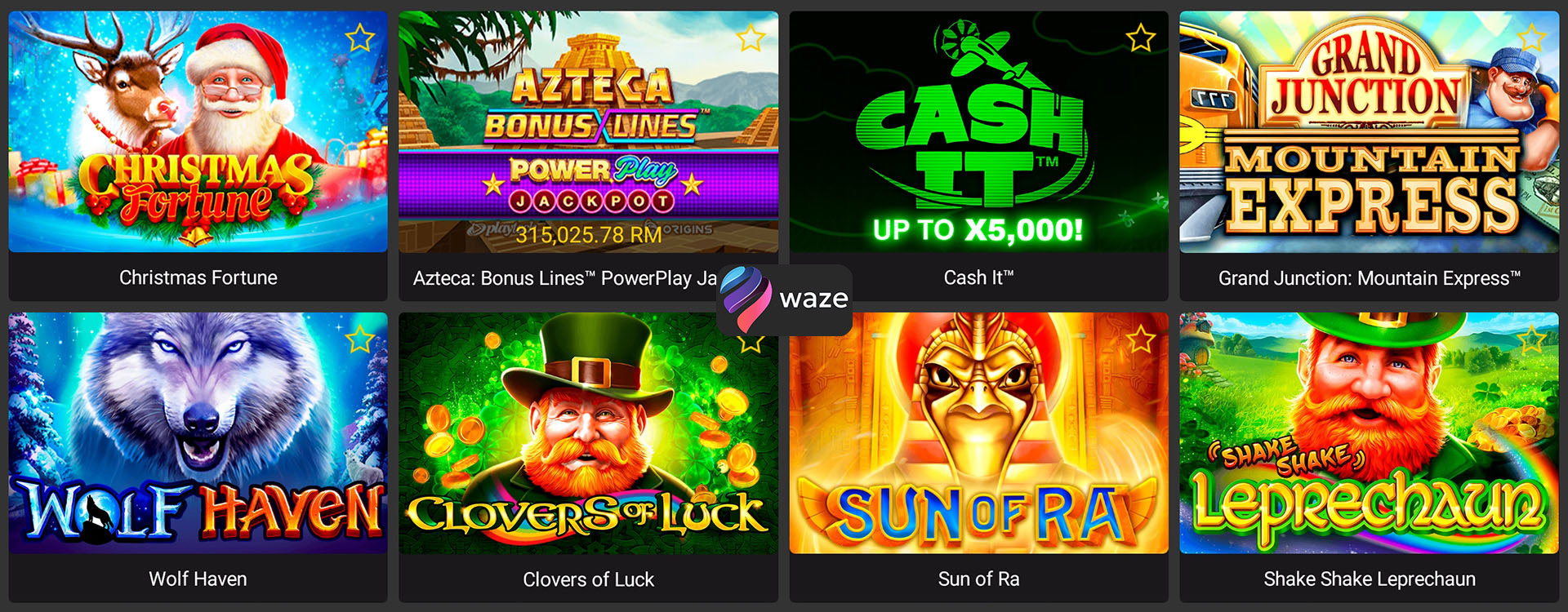Star the Shake Shake Leprechaun game

pos(1531,339)
